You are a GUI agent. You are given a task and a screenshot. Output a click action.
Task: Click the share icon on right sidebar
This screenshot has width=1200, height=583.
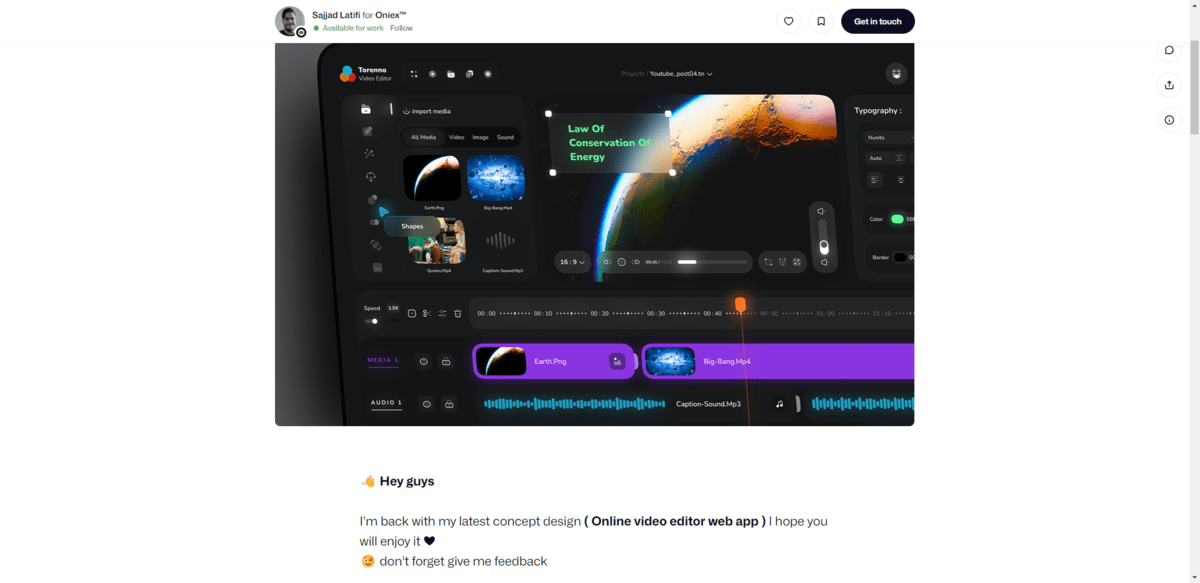coord(1169,85)
